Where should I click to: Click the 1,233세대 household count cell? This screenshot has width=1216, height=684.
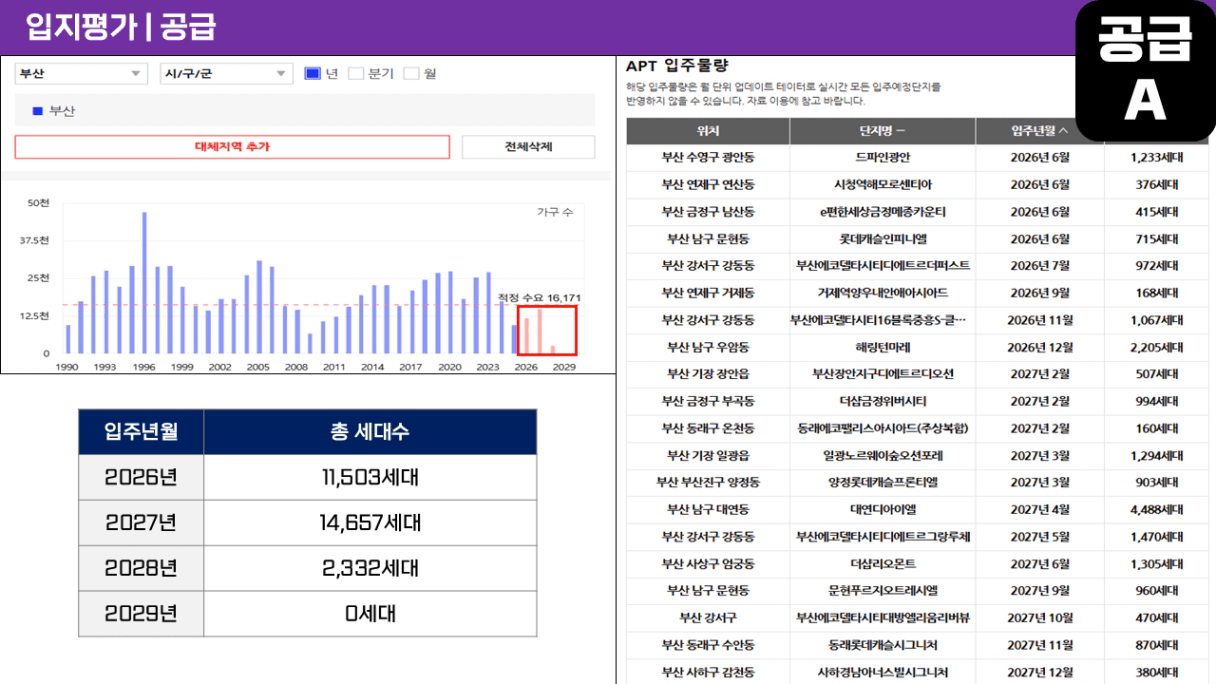click(1157, 158)
